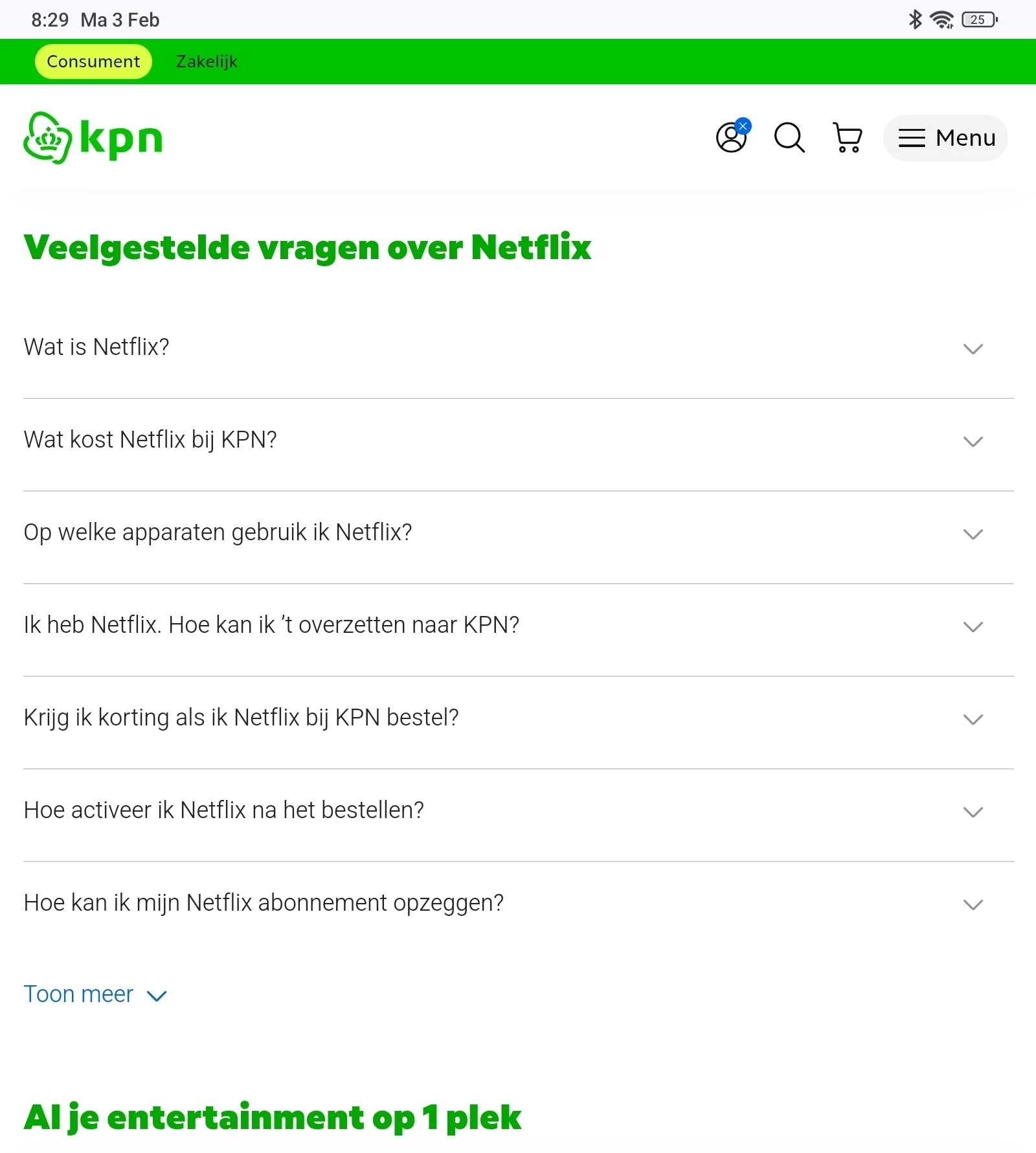Screen dimensions: 1036x1153
Task: Click chevron beside 'Hoe activeer ik Netflix' question
Action: click(x=973, y=812)
